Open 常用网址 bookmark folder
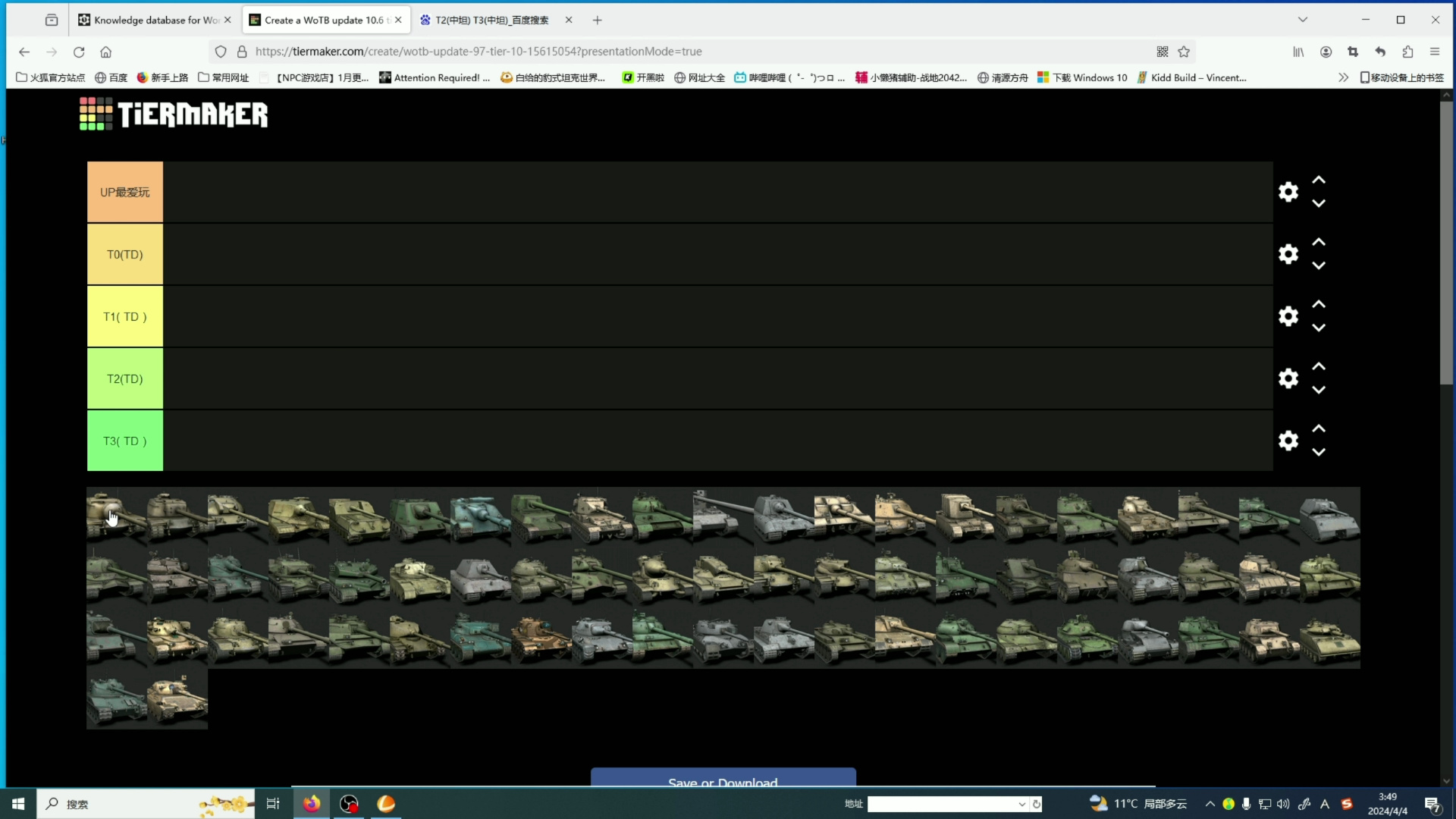Viewport: 1456px width, 819px height. [223, 77]
